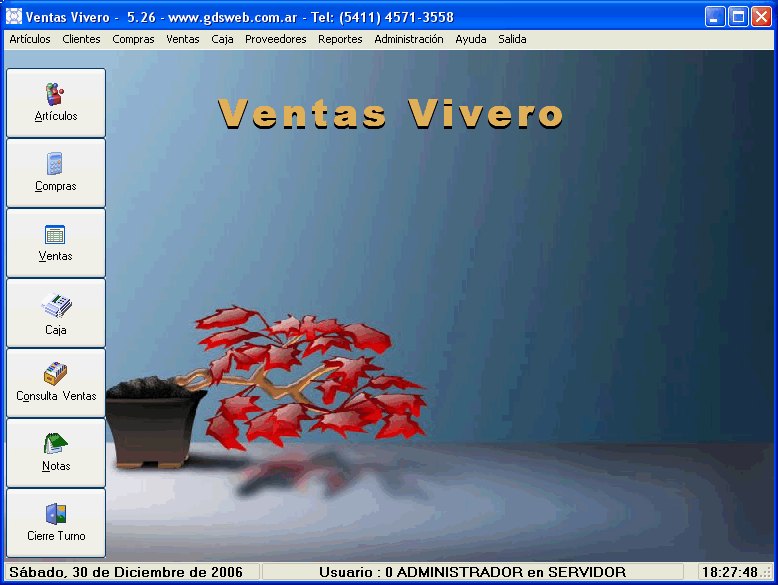Open the Proveedores menu

(x=275, y=39)
